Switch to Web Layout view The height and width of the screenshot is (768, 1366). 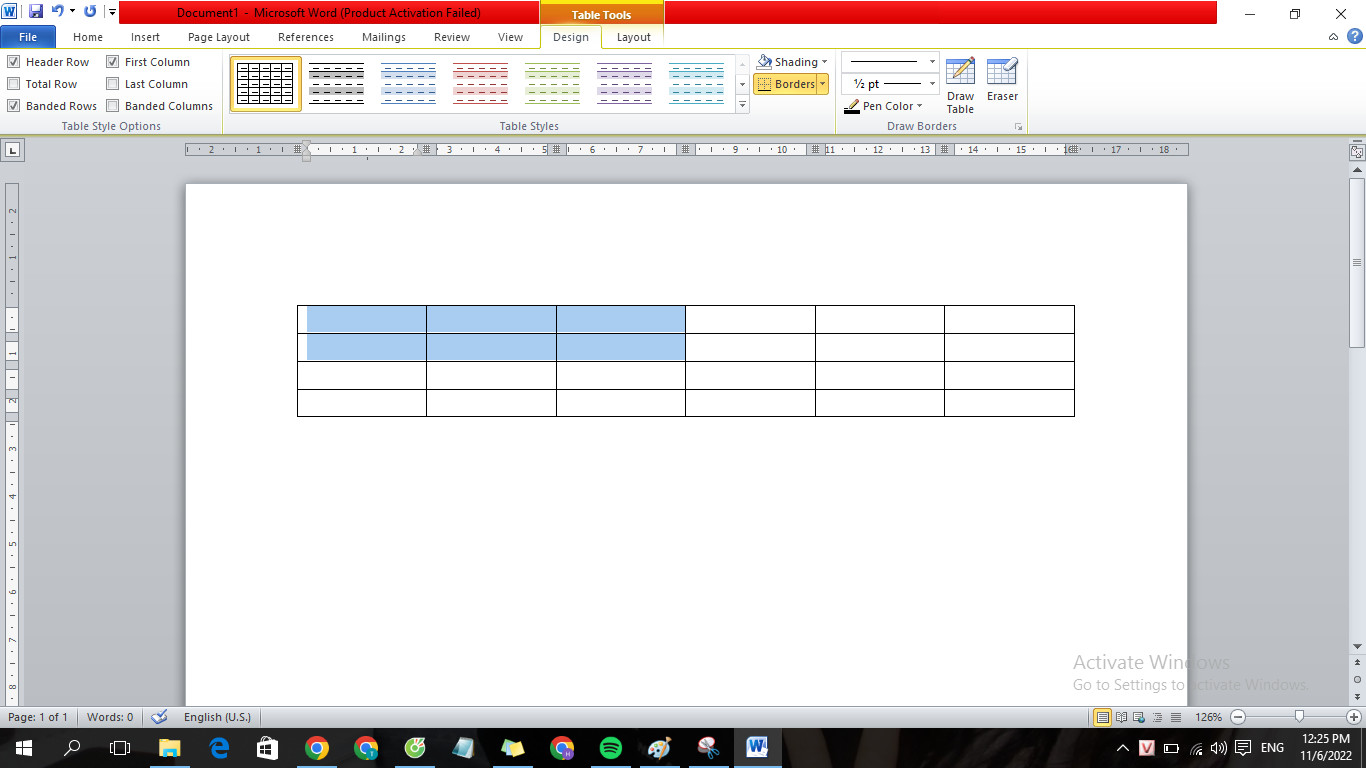tap(1138, 717)
